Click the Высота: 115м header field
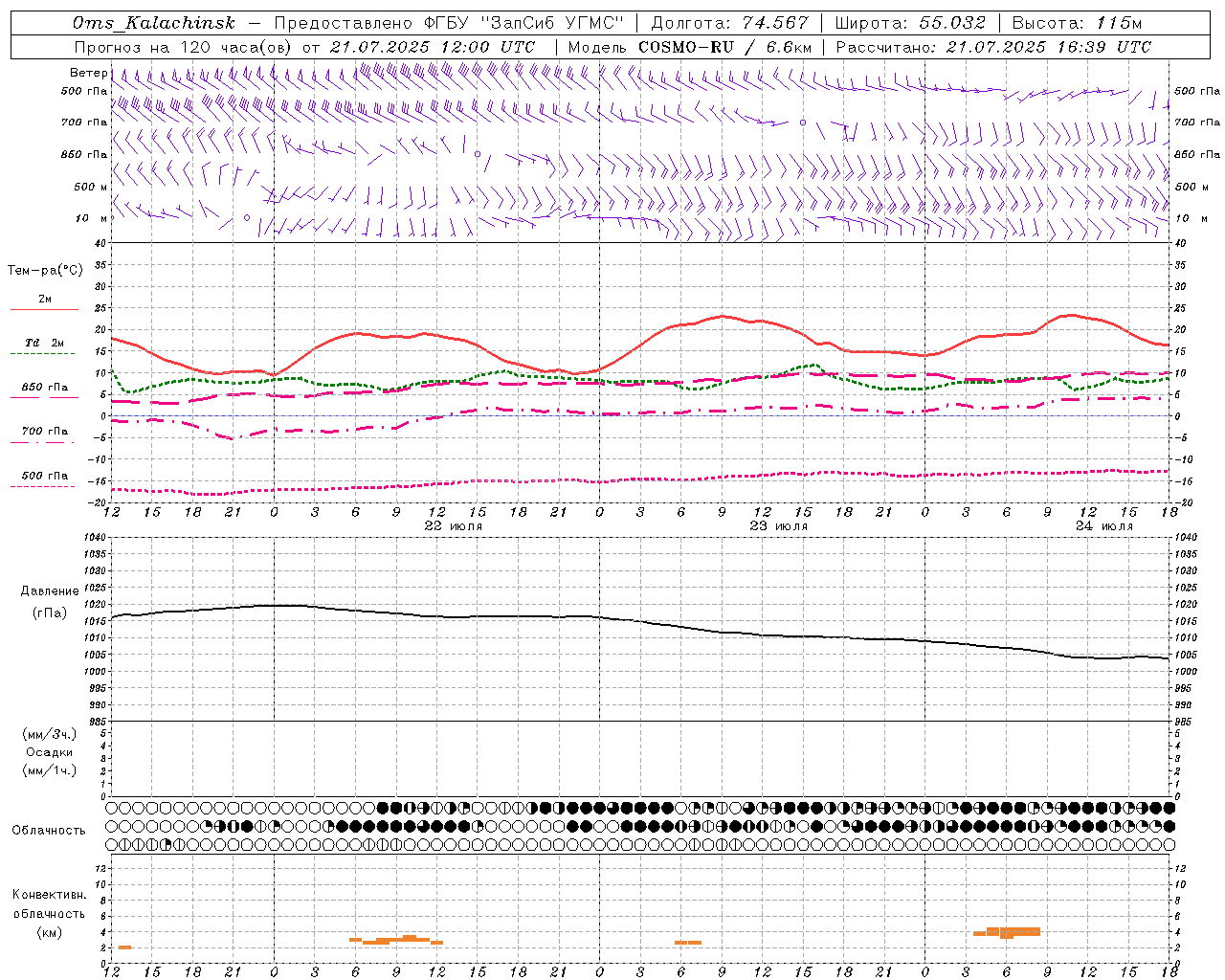 1077,24
